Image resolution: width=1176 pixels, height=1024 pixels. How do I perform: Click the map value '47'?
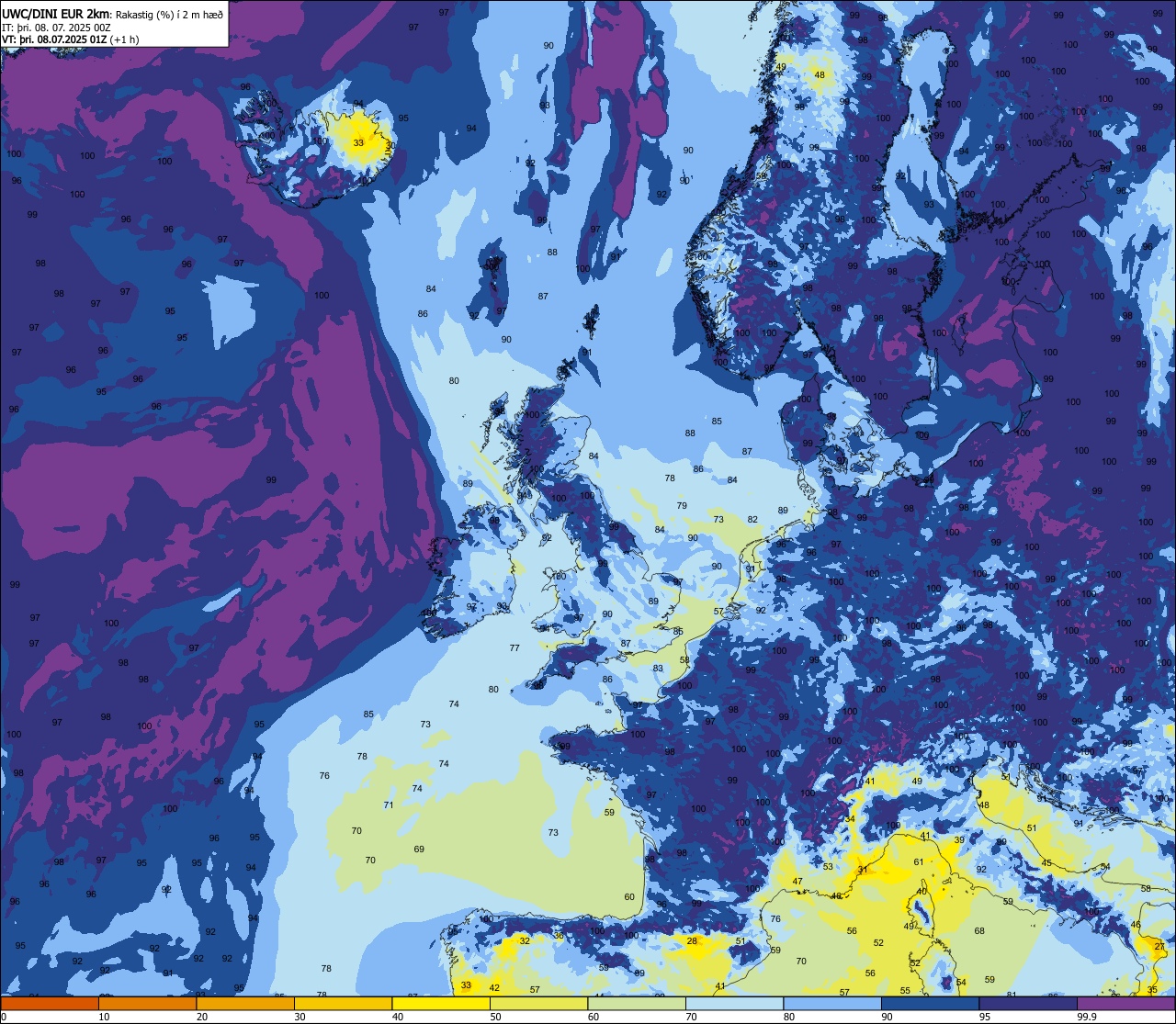coord(797,882)
